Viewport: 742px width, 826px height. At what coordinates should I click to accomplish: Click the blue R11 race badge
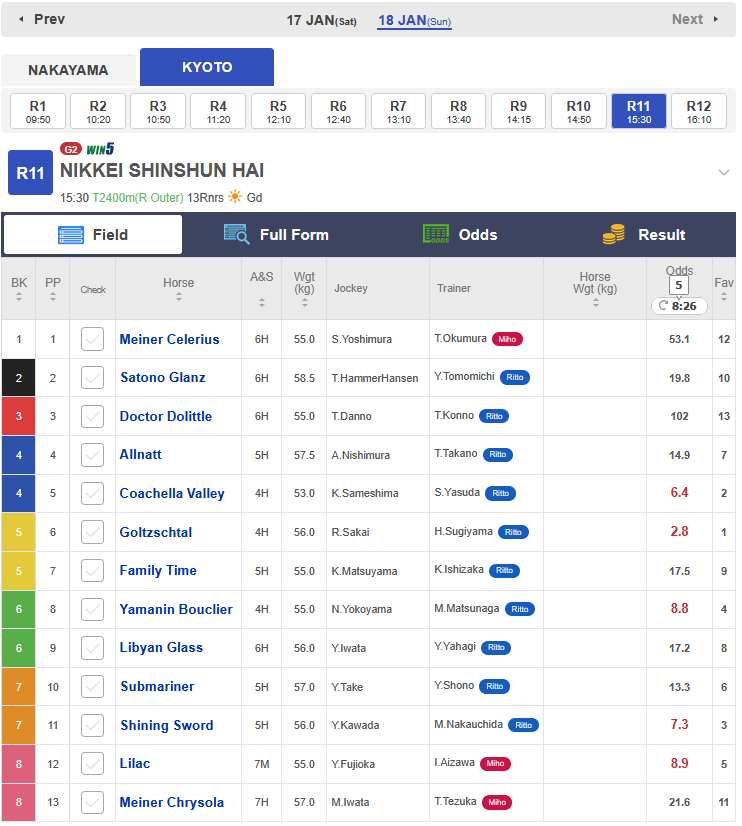coord(30,172)
